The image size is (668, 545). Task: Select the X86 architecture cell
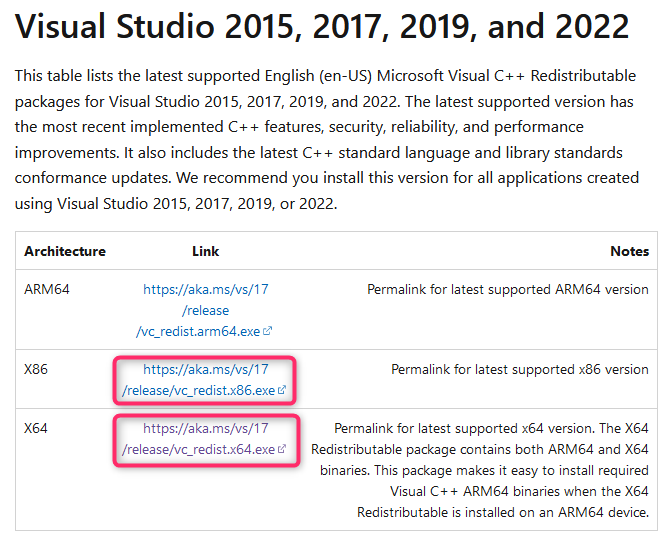[36, 369]
